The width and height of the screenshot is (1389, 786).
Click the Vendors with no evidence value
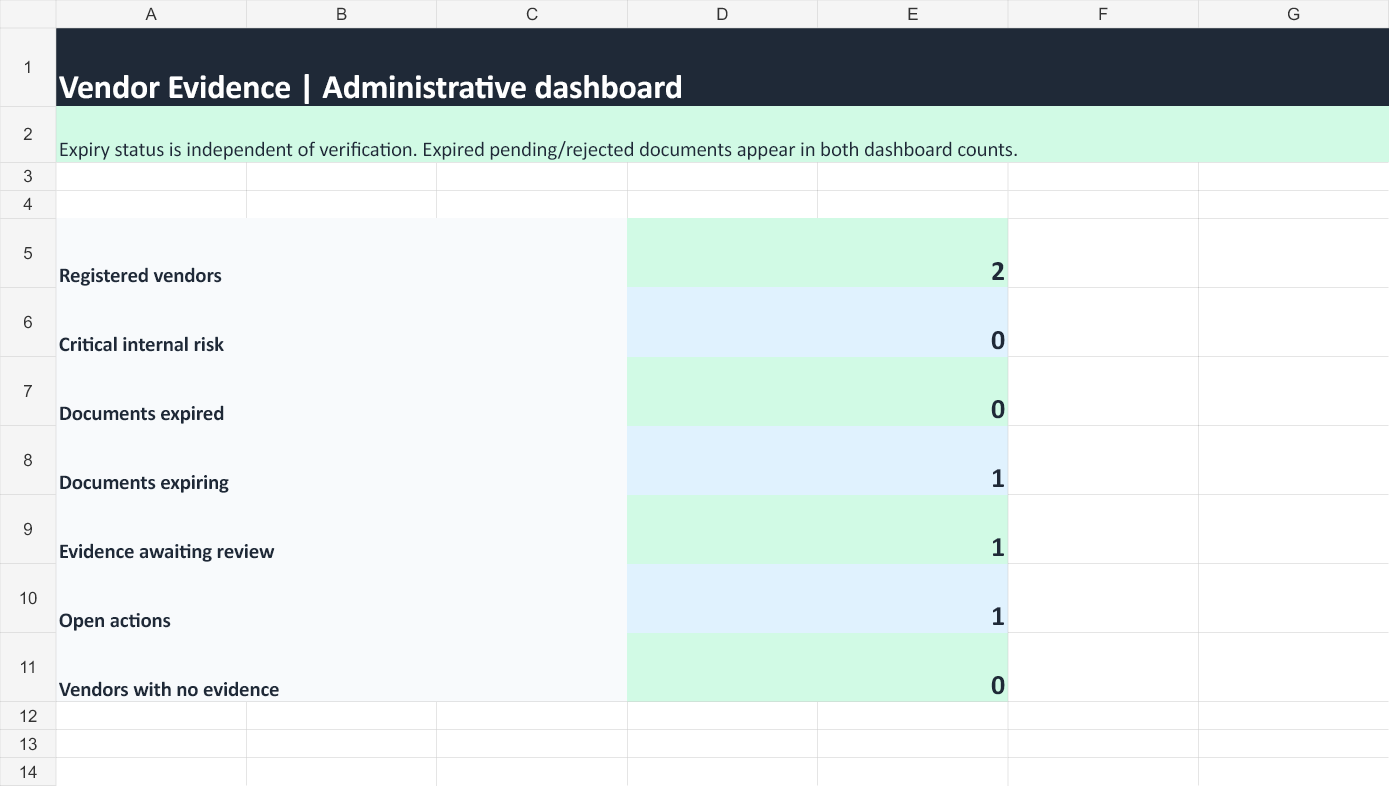coord(817,667)
